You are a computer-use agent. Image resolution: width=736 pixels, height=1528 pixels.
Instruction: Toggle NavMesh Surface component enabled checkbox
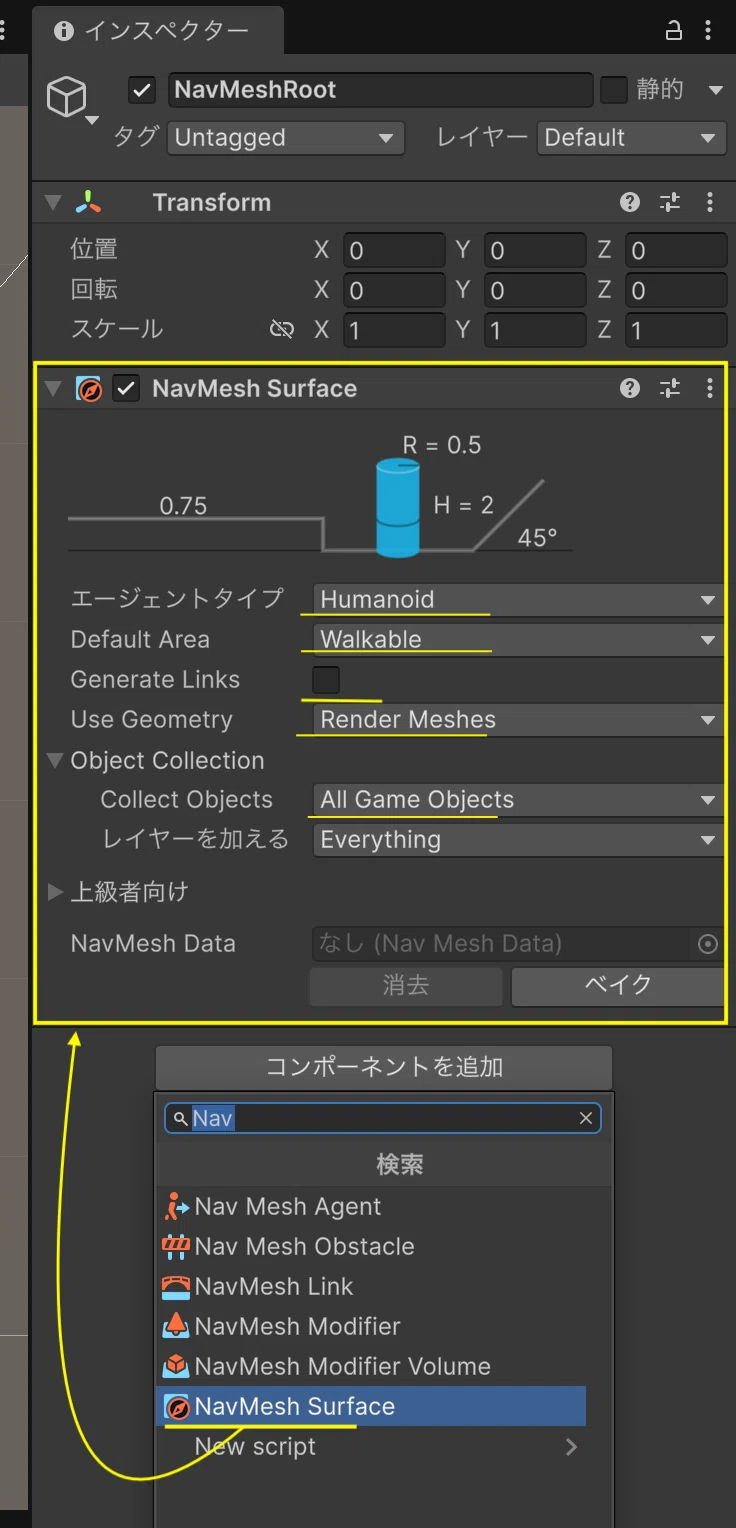click(x=125, y=388)
